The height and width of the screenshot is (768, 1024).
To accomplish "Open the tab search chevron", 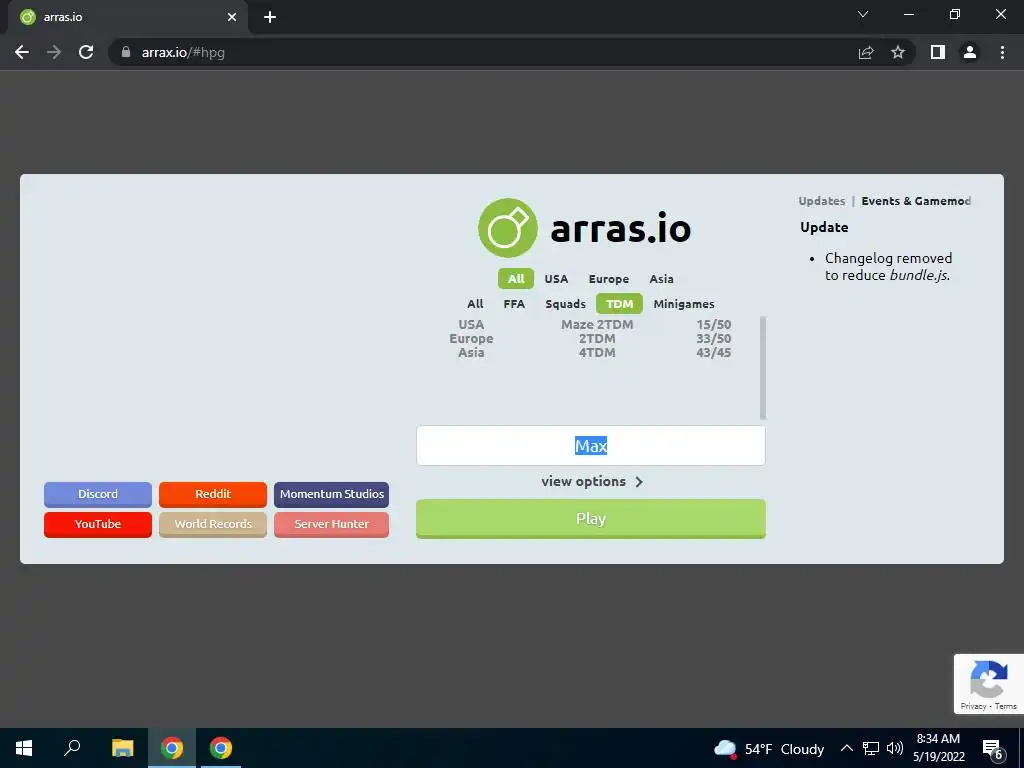I will [x=863, y=14].
